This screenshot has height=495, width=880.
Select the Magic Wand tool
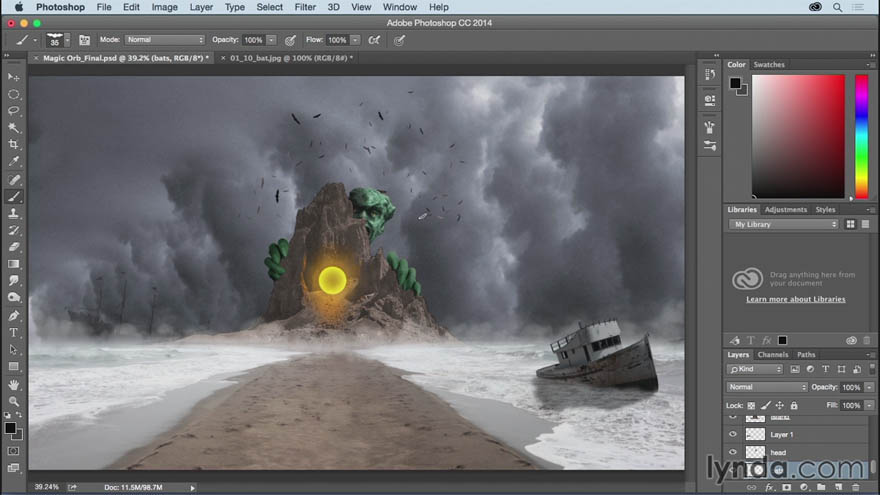pos(13,127)
